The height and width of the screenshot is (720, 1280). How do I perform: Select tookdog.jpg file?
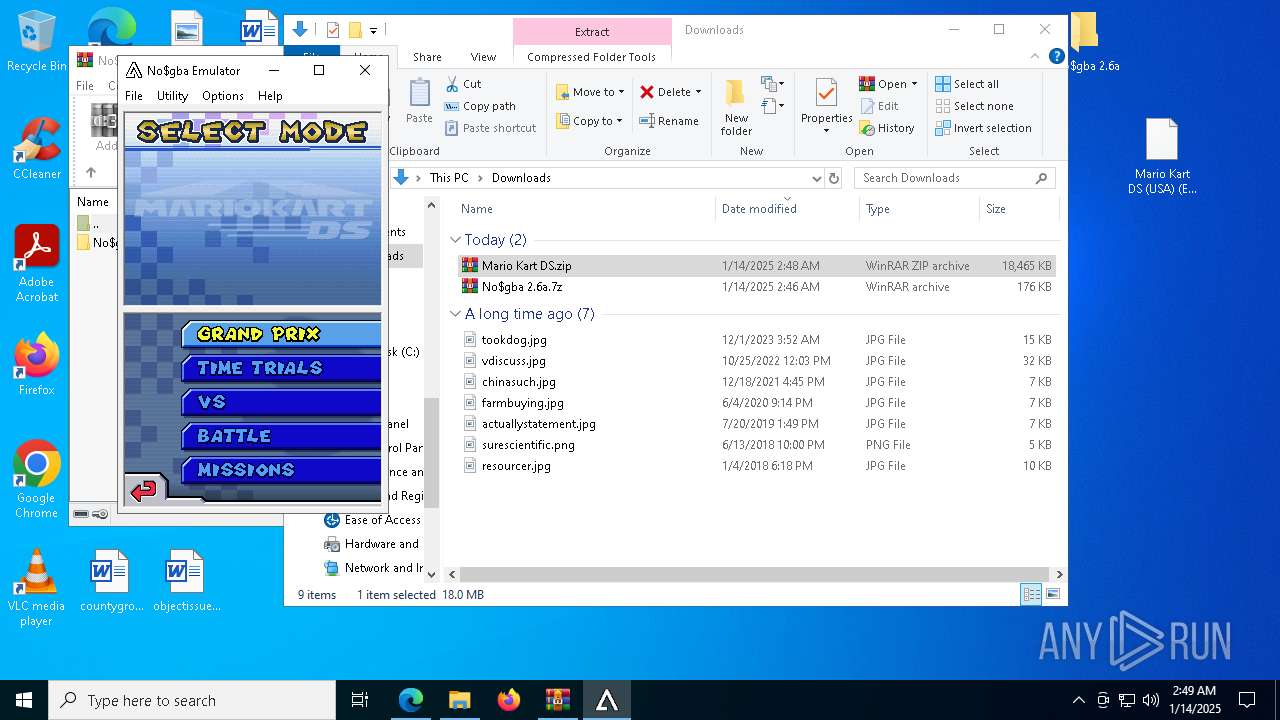(756, 340)
